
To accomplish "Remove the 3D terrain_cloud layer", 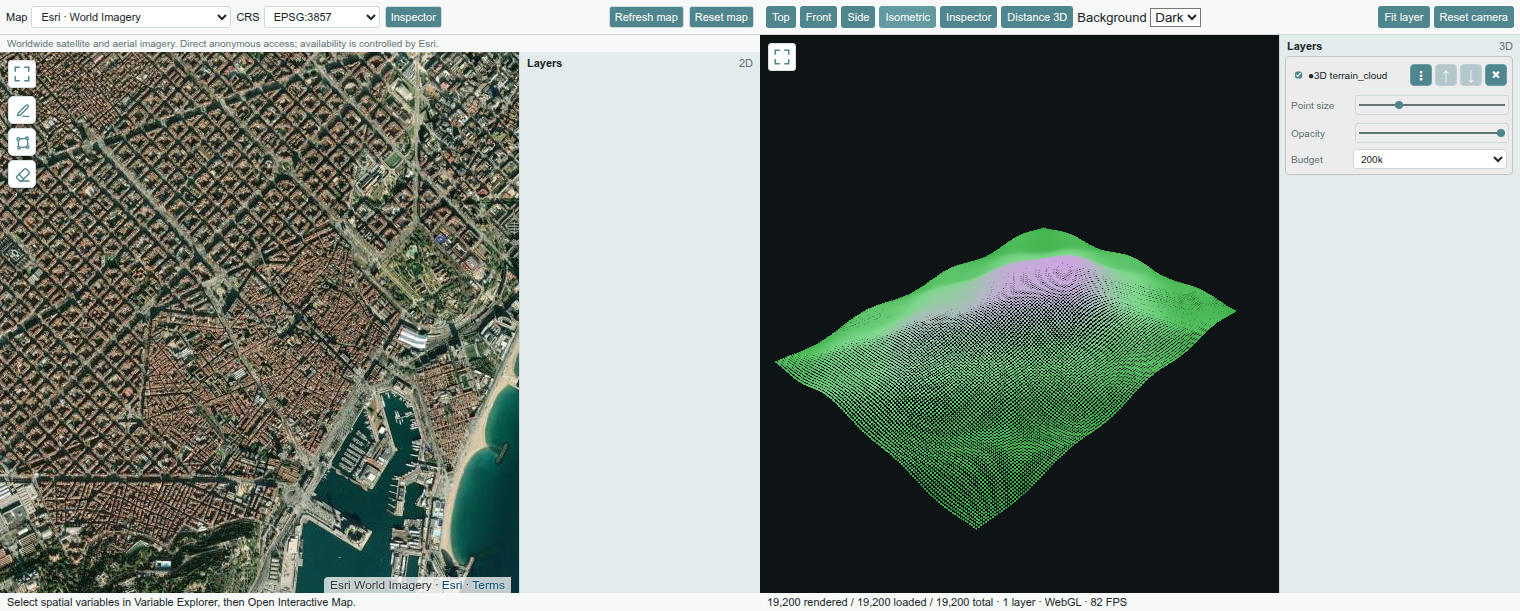I will [1496, 75].
